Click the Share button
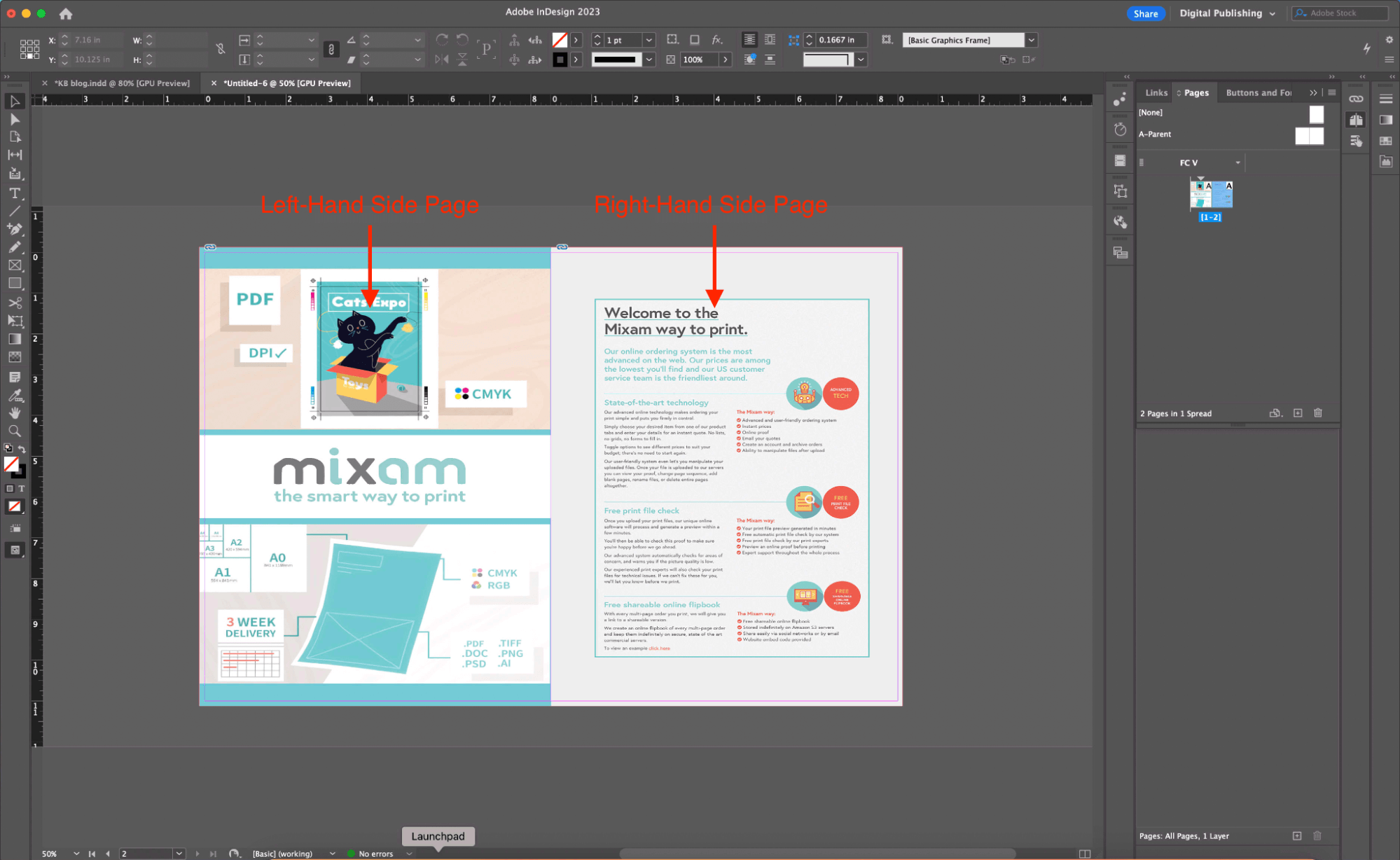This screenshot has width=1400, height=860. [1146, 13]
